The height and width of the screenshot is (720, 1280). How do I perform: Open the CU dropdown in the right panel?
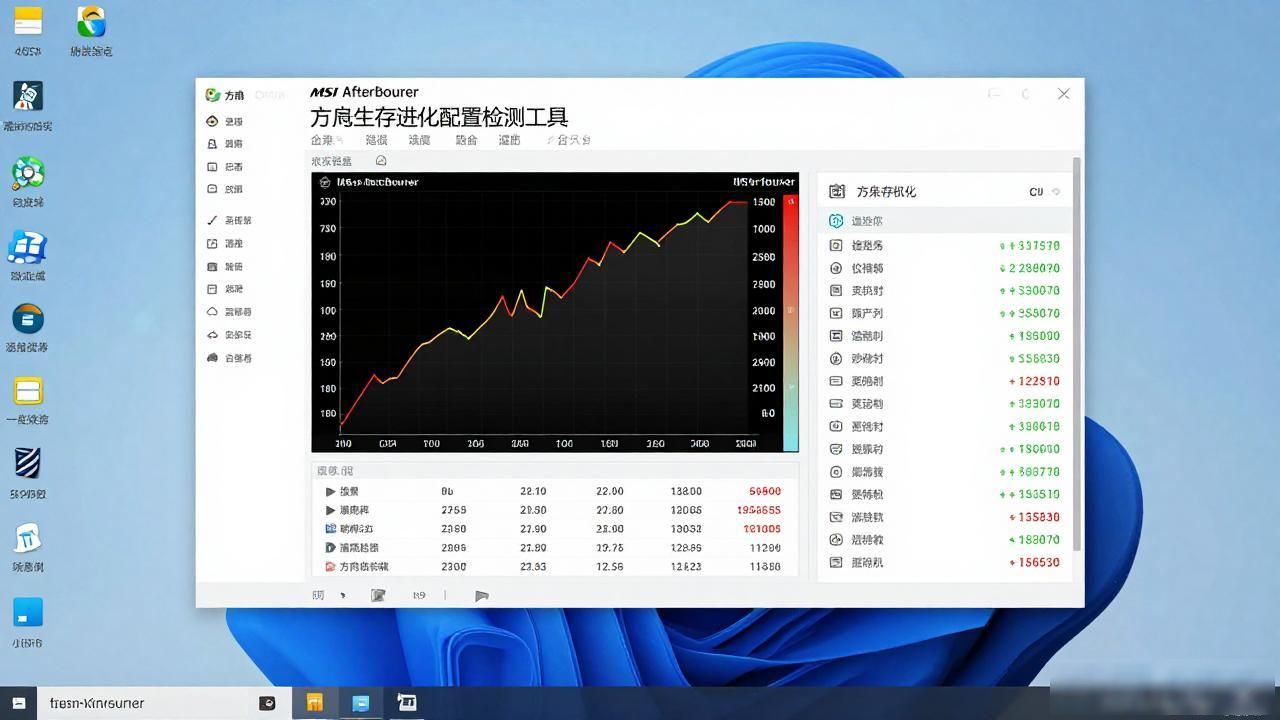point(1045,191)
